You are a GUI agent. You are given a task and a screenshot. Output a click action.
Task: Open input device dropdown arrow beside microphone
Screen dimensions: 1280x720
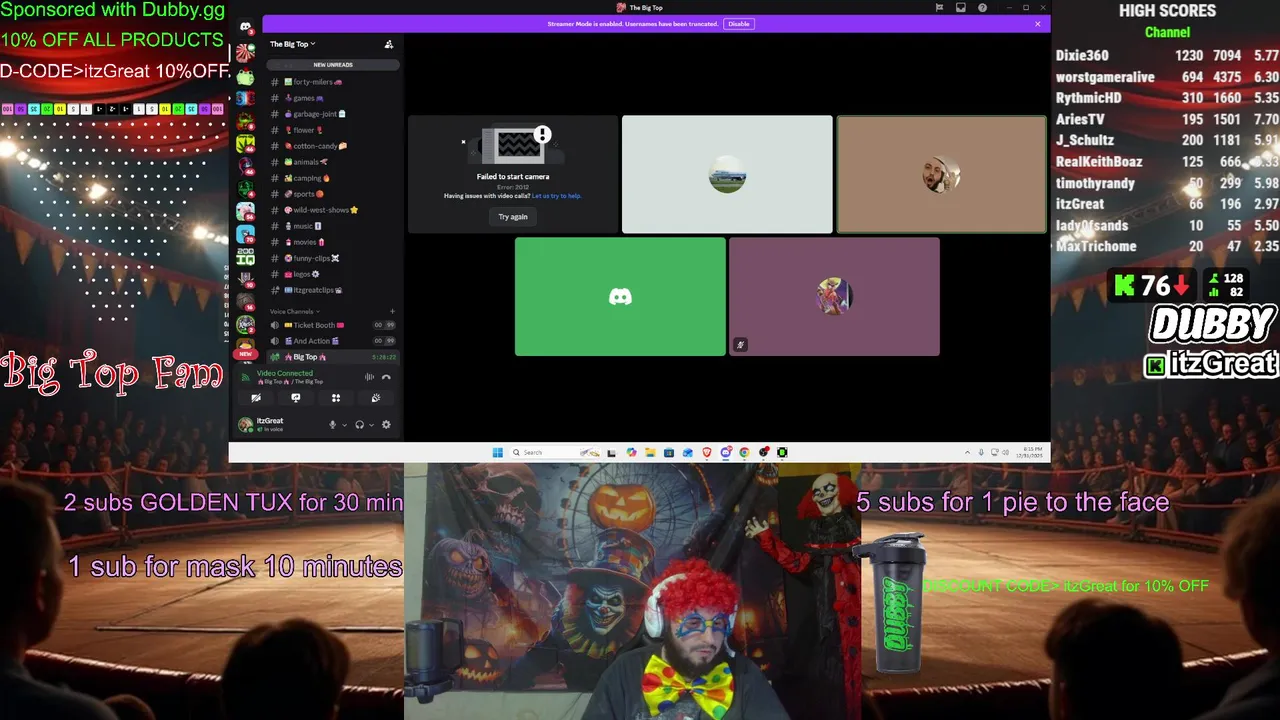pos(344,425)
